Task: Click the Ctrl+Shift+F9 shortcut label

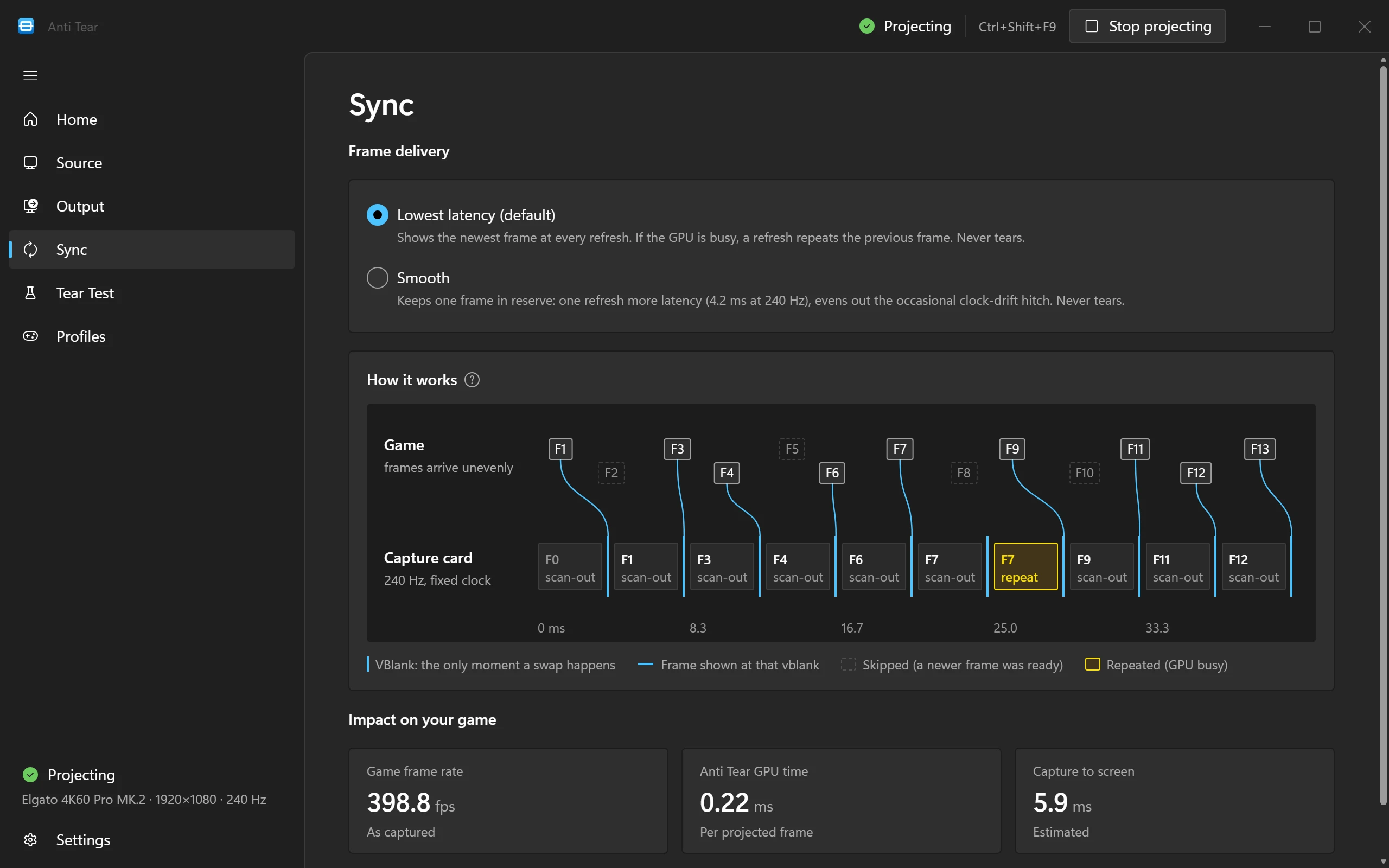Action: click(1016, 27)
